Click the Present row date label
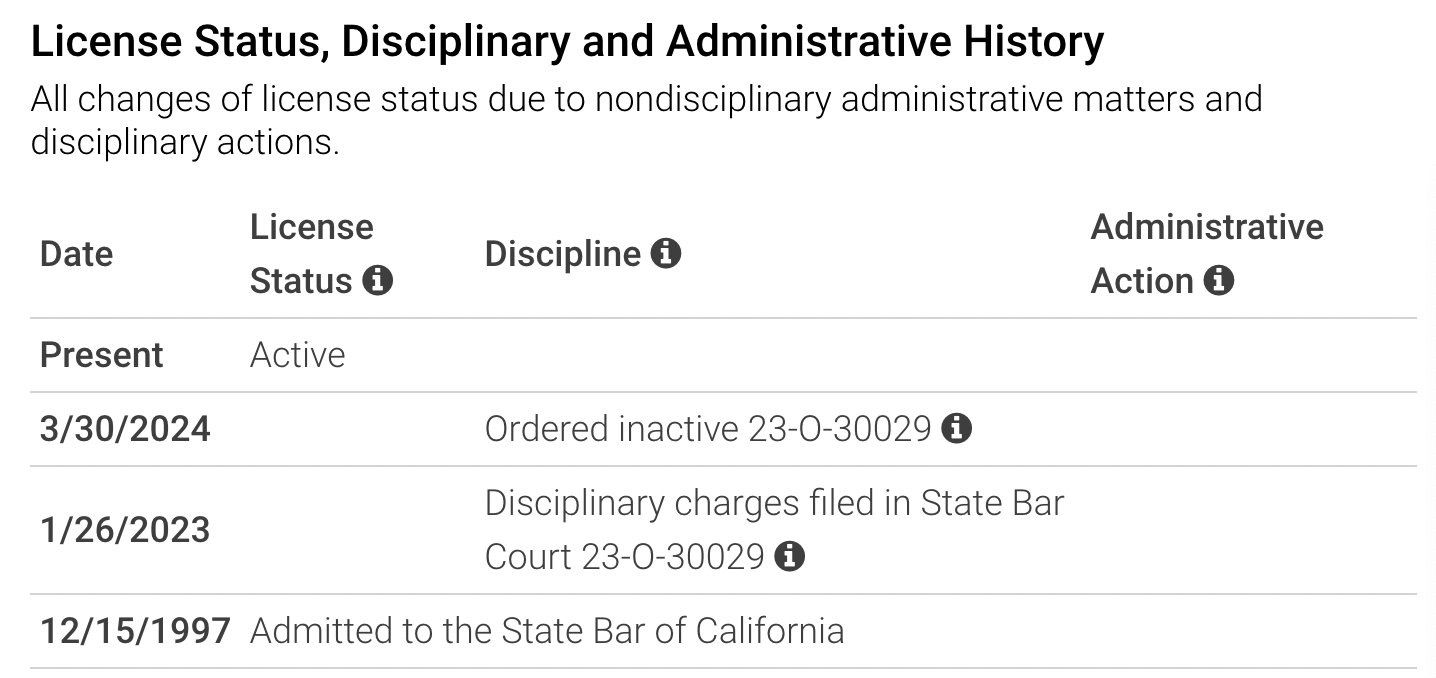 pos(101,355)
